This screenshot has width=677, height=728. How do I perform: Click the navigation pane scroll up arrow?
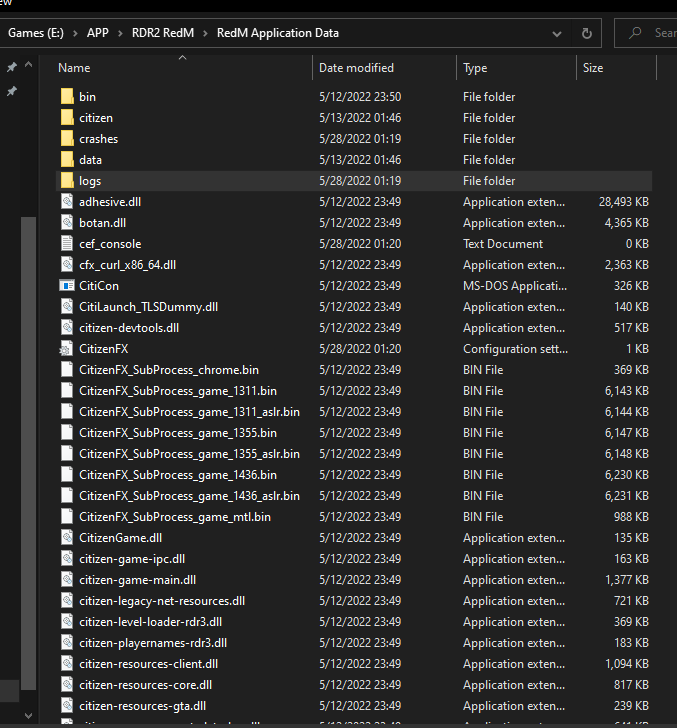coord(28,65)
